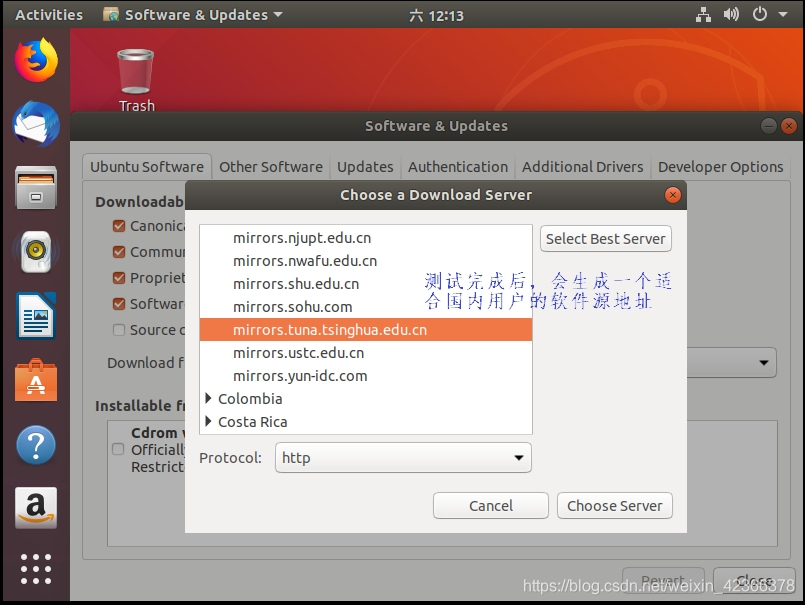Switch to the Other Software tab
Screen dimensions: 805x605
tap(271, 167)
